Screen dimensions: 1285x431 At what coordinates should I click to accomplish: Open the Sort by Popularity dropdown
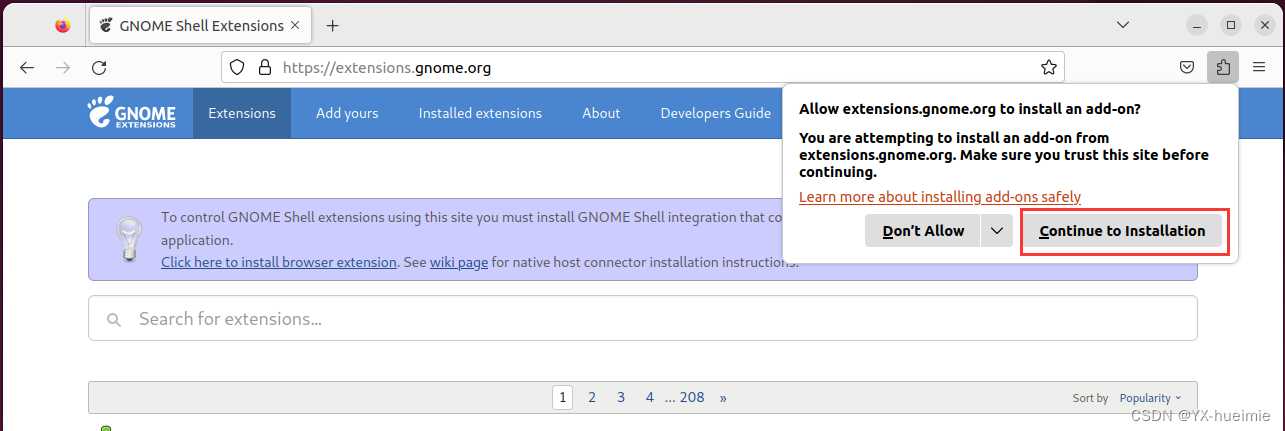[1150, 398]
